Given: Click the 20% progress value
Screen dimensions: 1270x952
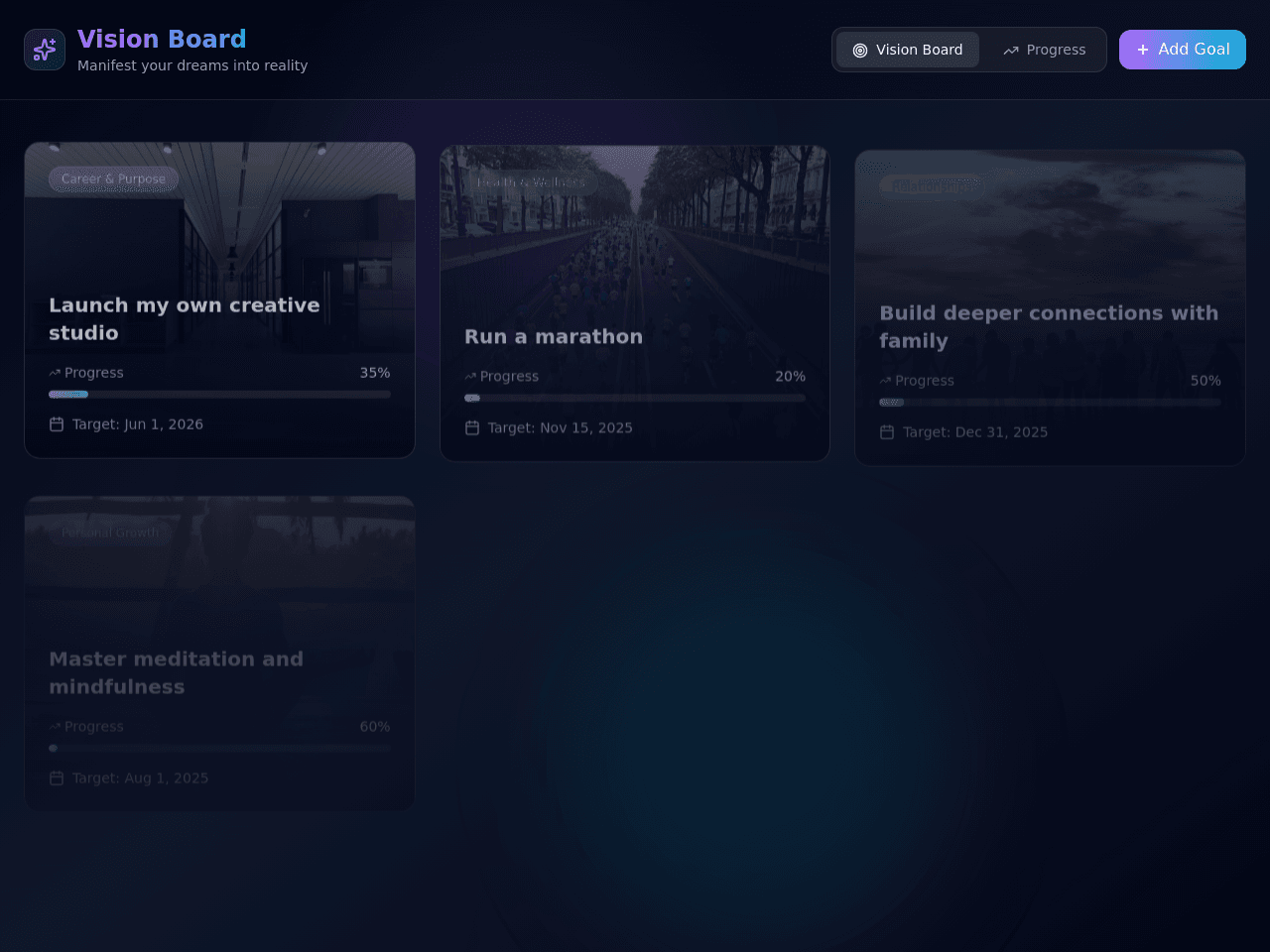Looking at the screenshot, I should point(791,377).
